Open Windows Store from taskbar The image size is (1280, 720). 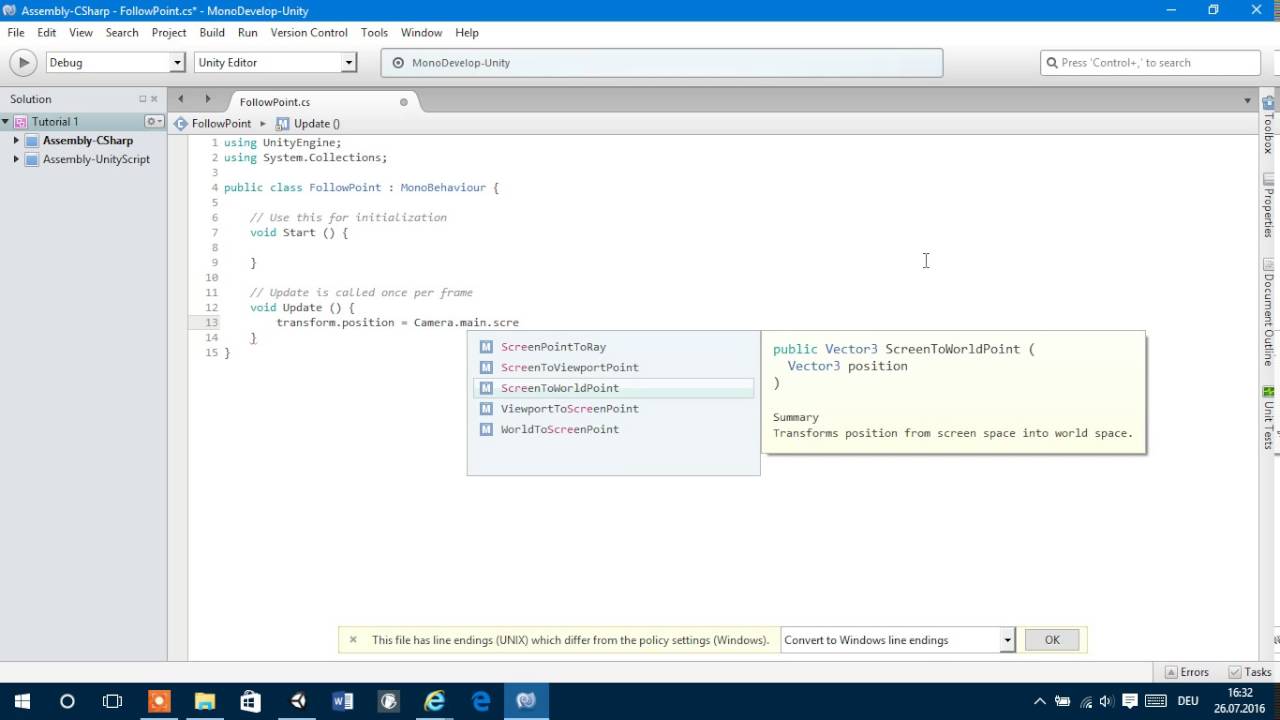point(250,701)
